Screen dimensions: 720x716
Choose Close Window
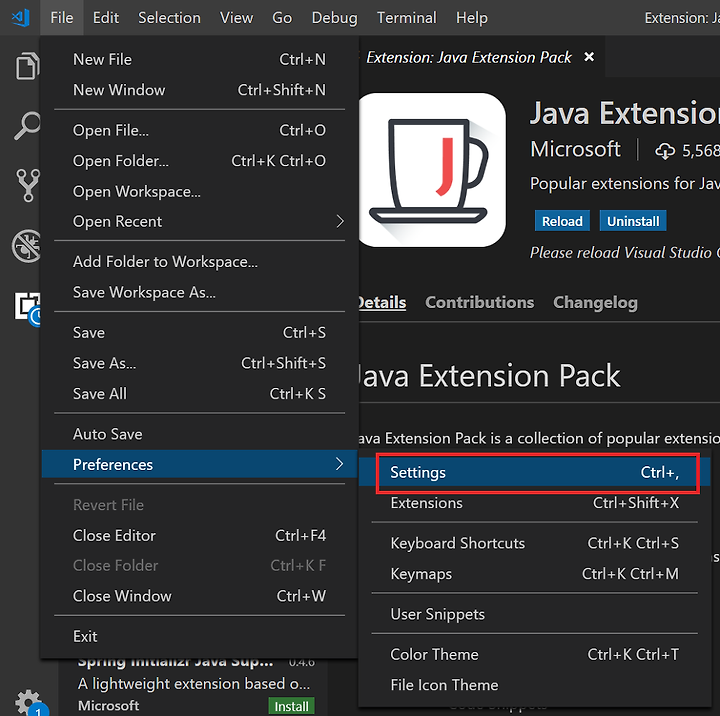(199, 596)
